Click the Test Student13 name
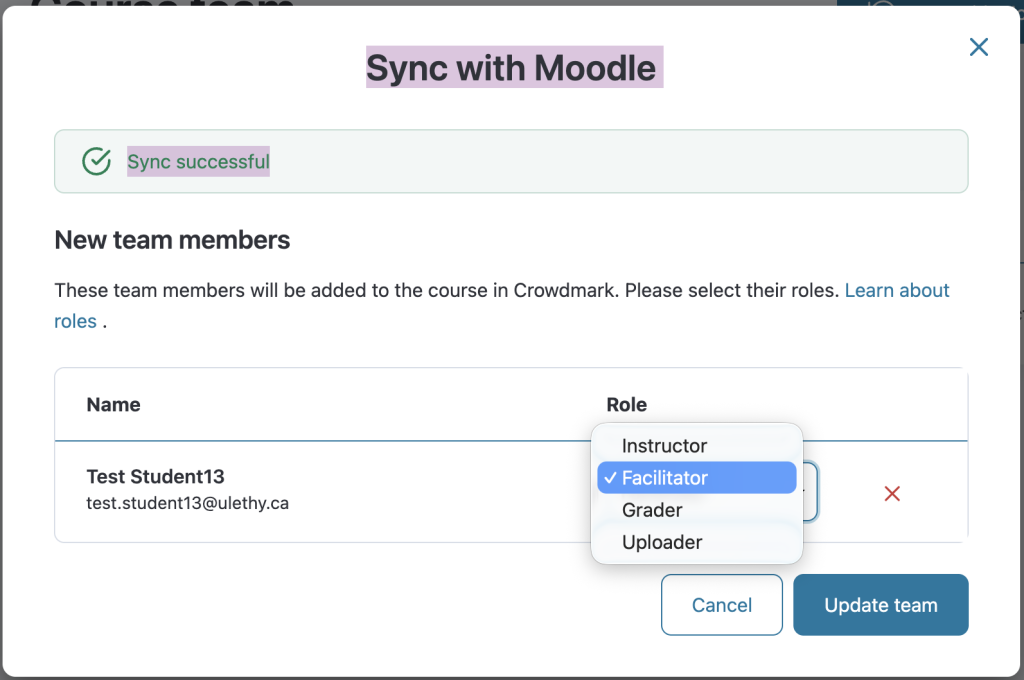 point(155,476)
